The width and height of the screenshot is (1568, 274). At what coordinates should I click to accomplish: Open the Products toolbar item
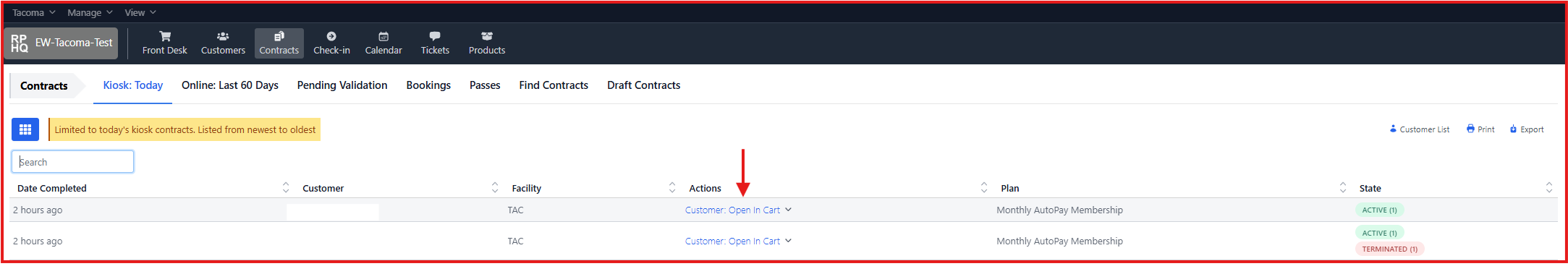pos(487,43)
